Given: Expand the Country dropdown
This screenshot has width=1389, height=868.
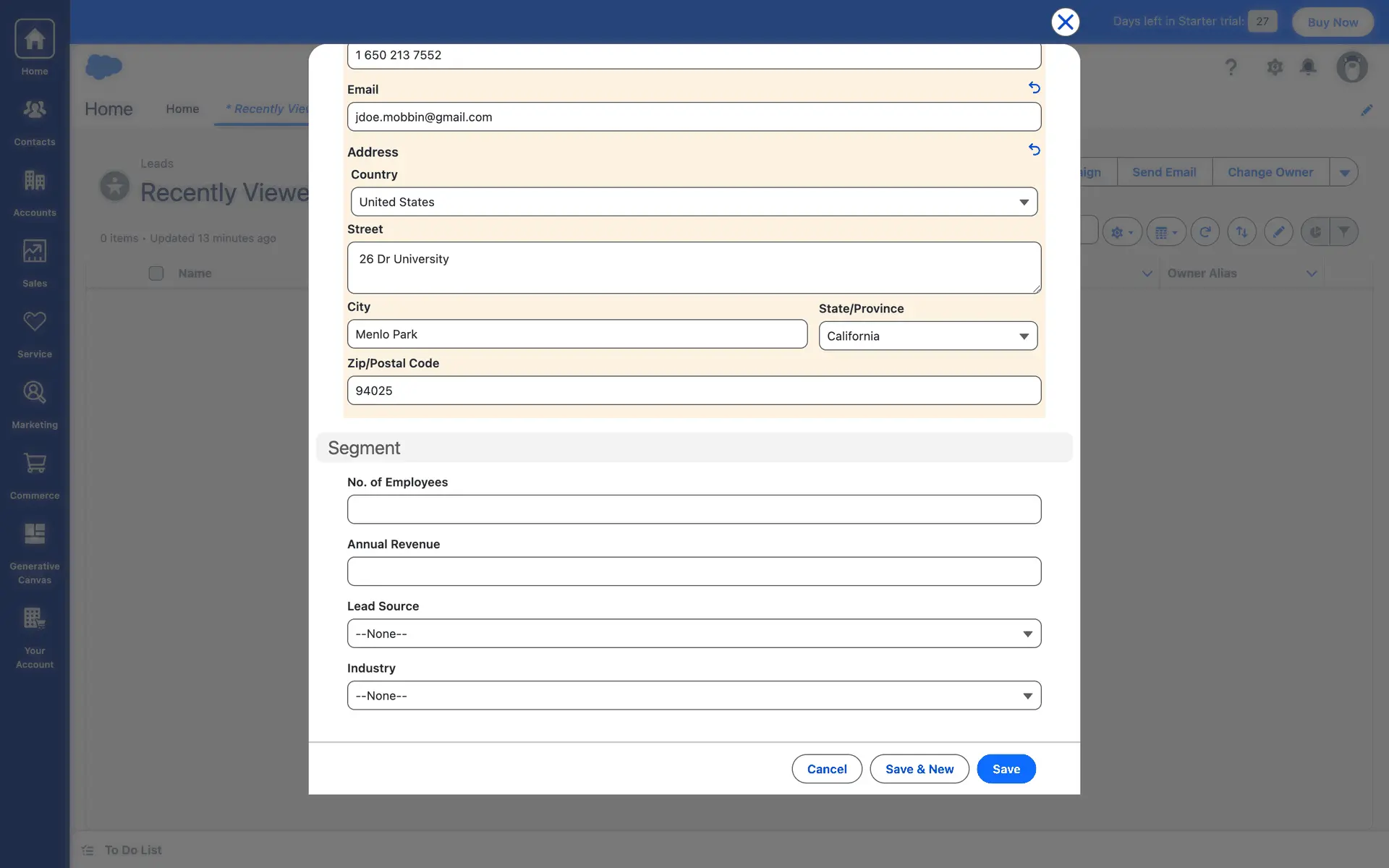Looking at the screenshot, I should [694, 202].
